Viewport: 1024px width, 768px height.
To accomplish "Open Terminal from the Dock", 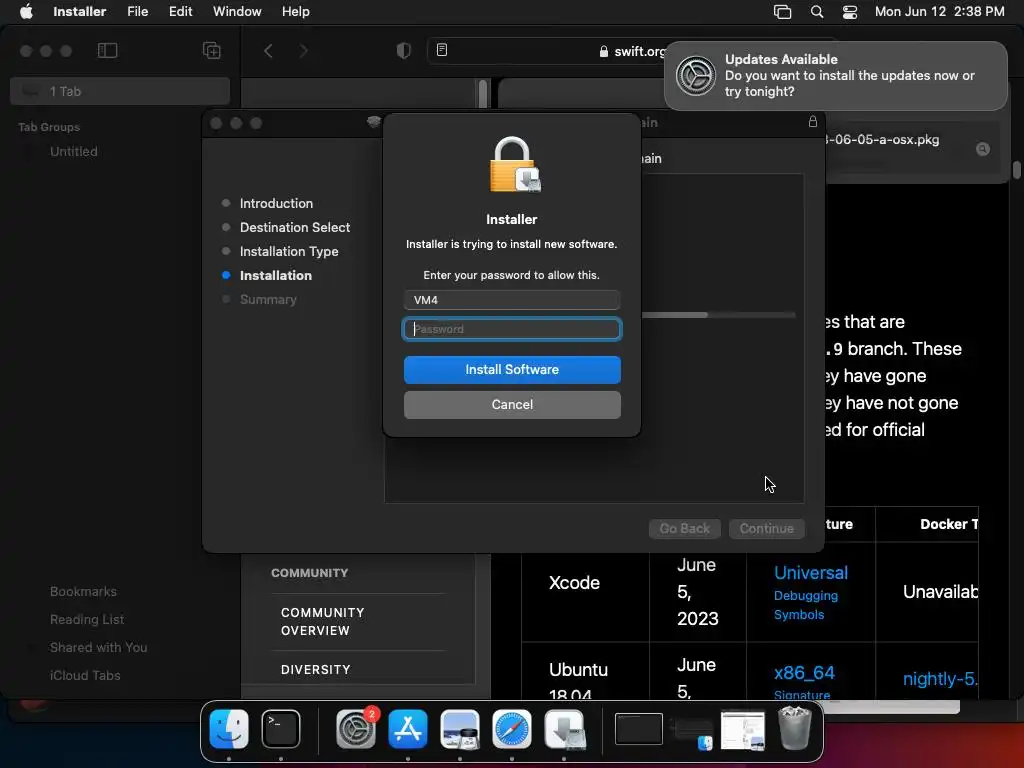I will (281, 729).
